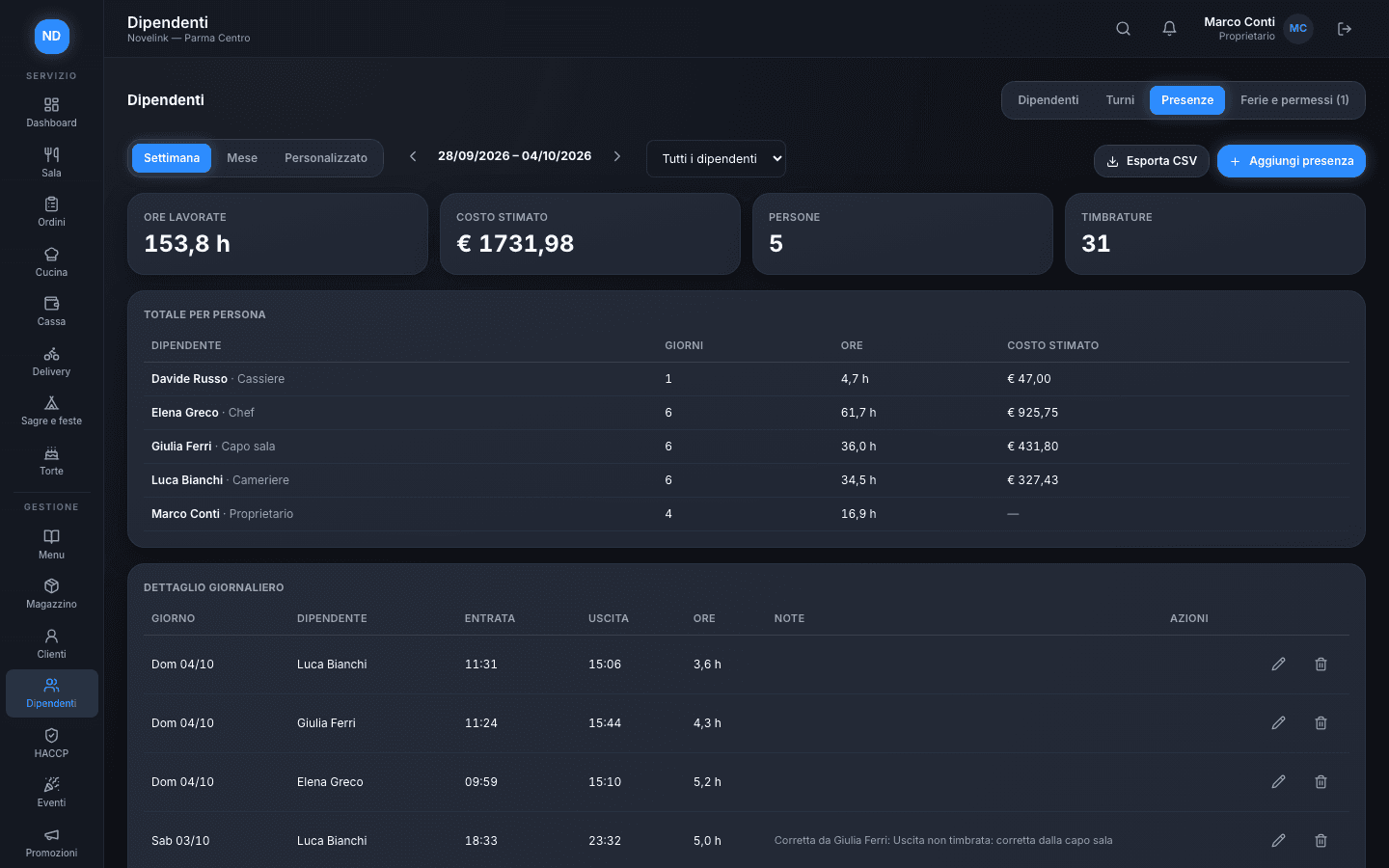Open the notifications bell
This screenshot has height=868, width=1389.
click(1169, 29)
